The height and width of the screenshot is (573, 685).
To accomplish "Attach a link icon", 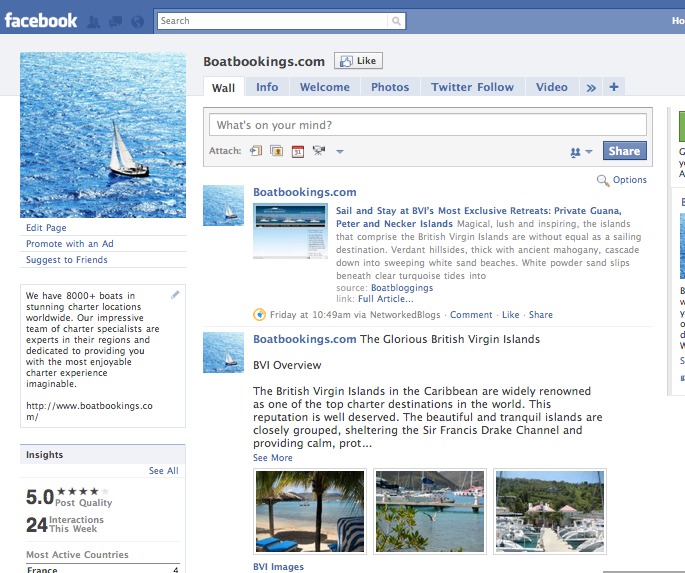I will [256, 151].
